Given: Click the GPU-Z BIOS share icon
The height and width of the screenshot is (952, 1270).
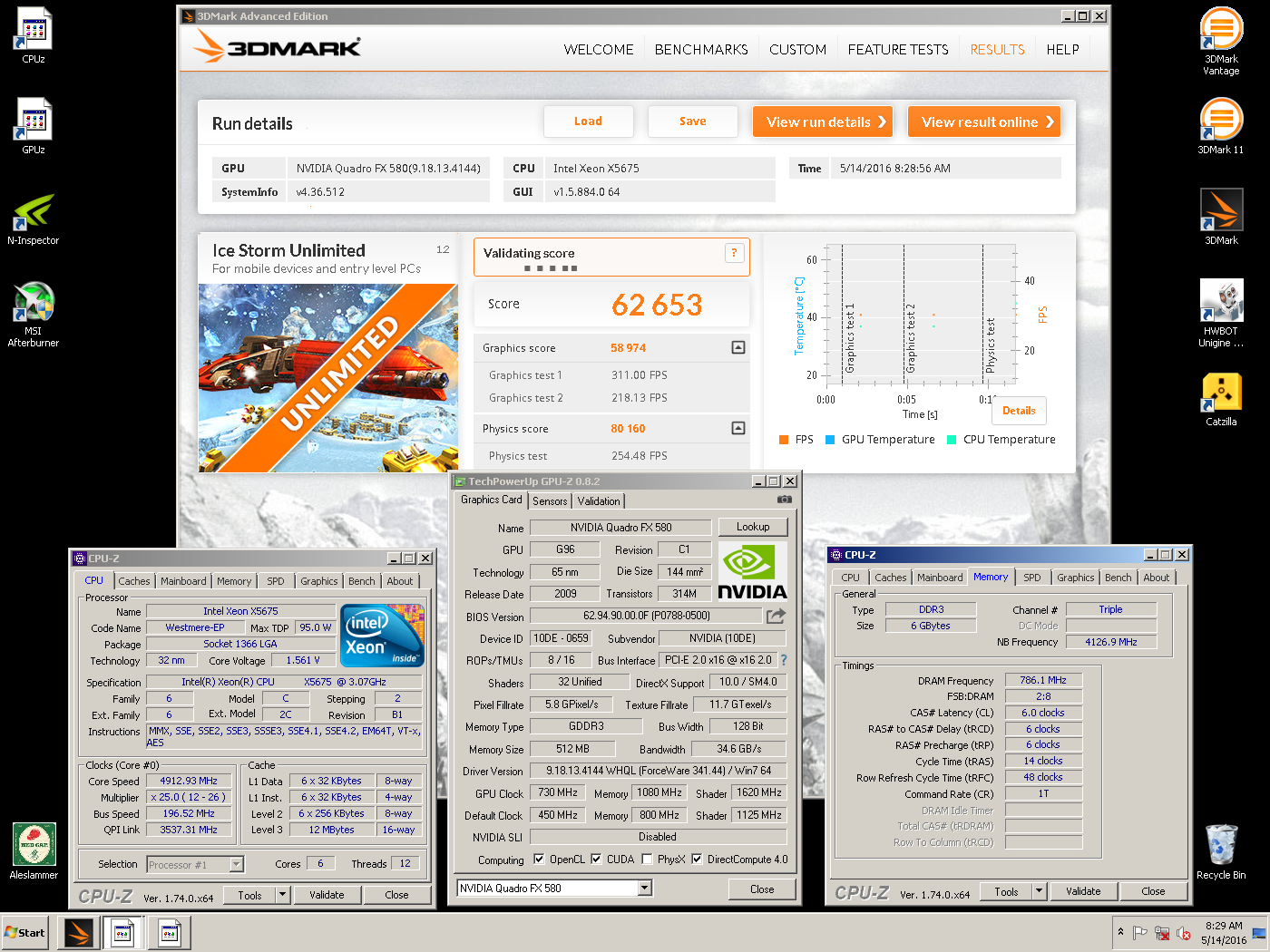Looking at the screenshot, I should 776,617.
